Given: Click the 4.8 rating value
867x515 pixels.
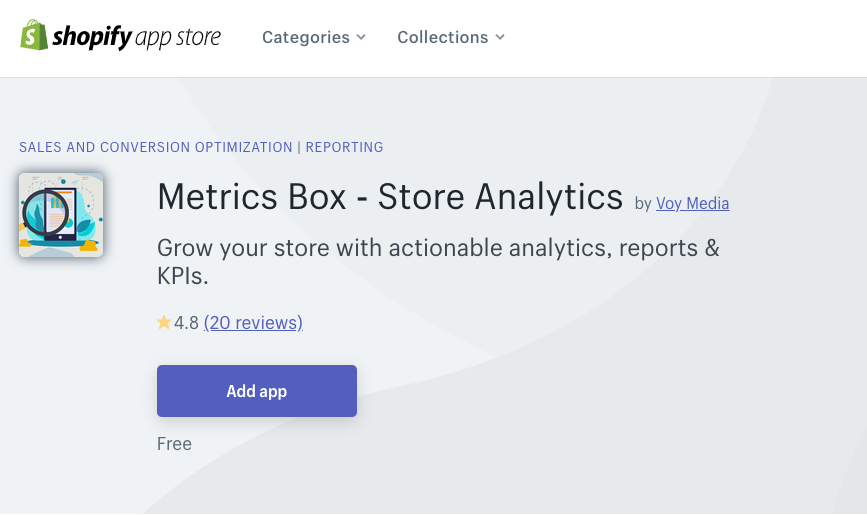Looking at the screenshot, I should [x=186, y=322].
